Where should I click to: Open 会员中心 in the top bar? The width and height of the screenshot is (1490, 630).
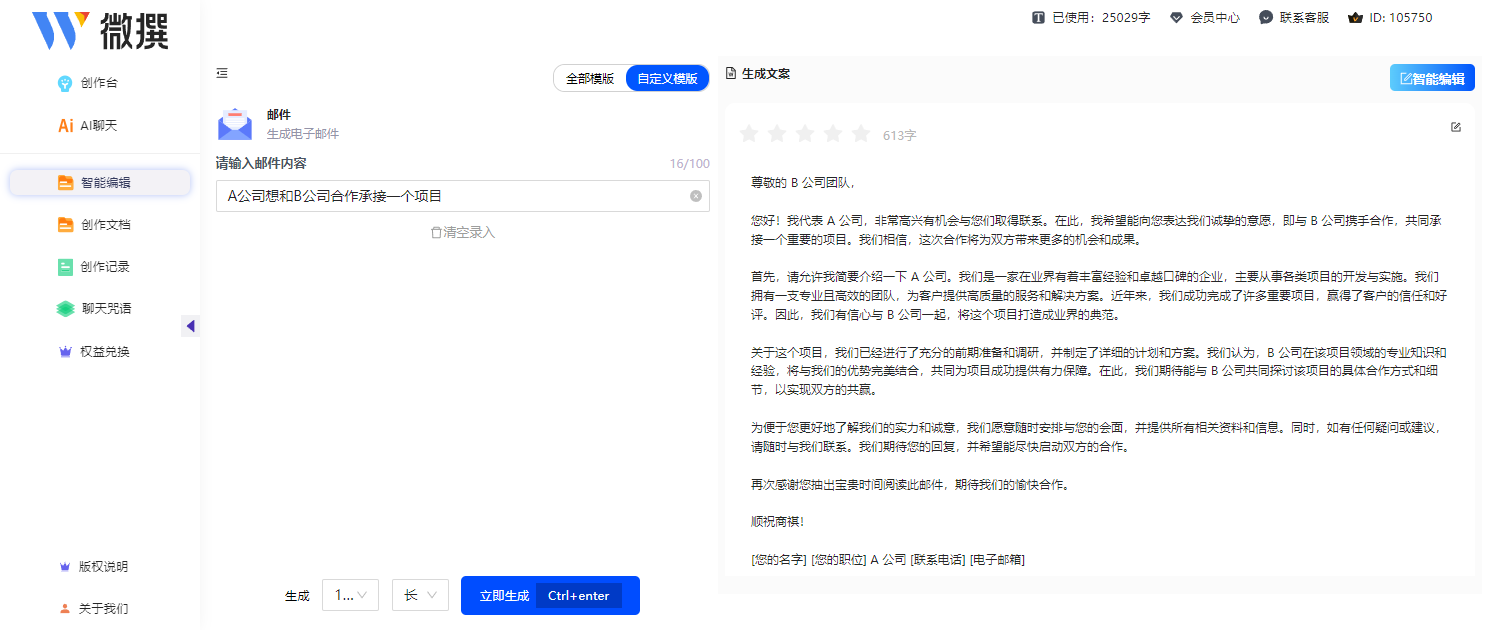point(1204,17)
